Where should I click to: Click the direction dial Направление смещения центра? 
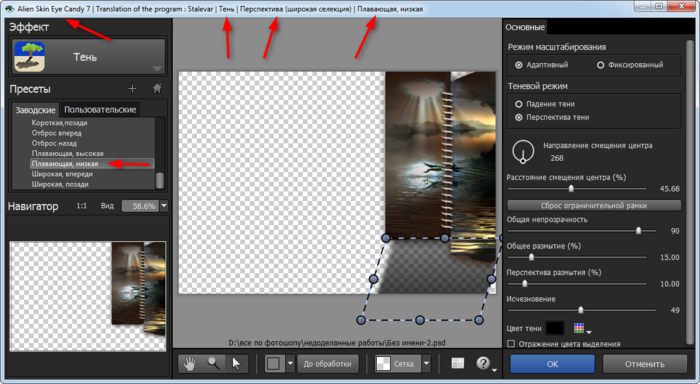coord(523,152)
